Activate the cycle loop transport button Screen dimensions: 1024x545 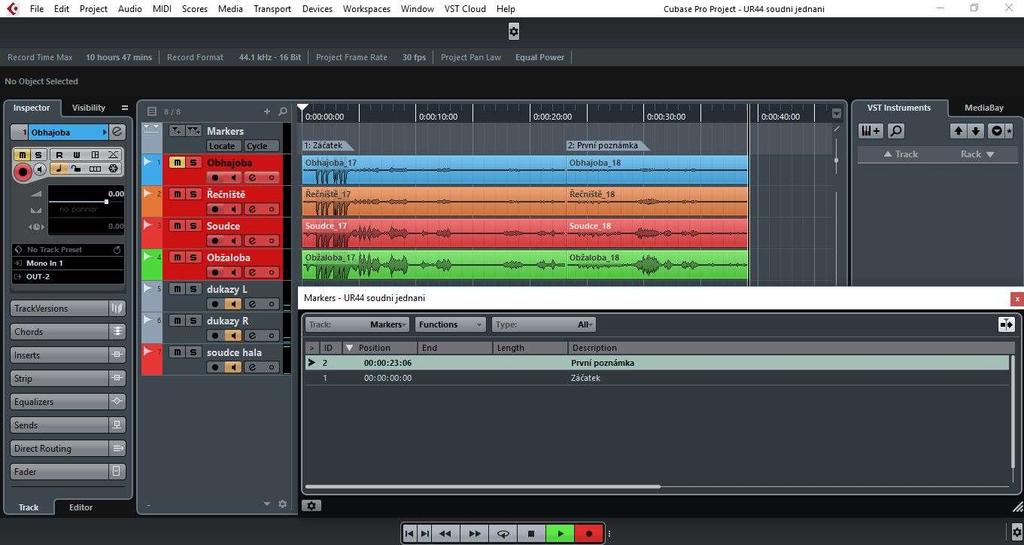coord(503,533)
